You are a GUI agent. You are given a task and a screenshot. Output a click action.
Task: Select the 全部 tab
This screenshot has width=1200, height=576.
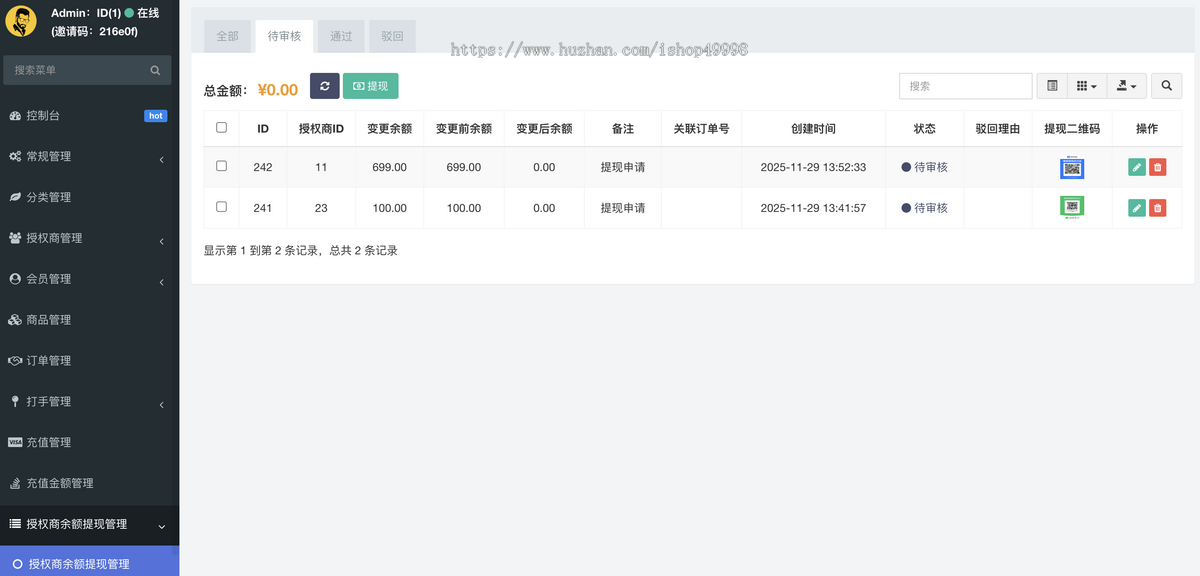(227, 36)
